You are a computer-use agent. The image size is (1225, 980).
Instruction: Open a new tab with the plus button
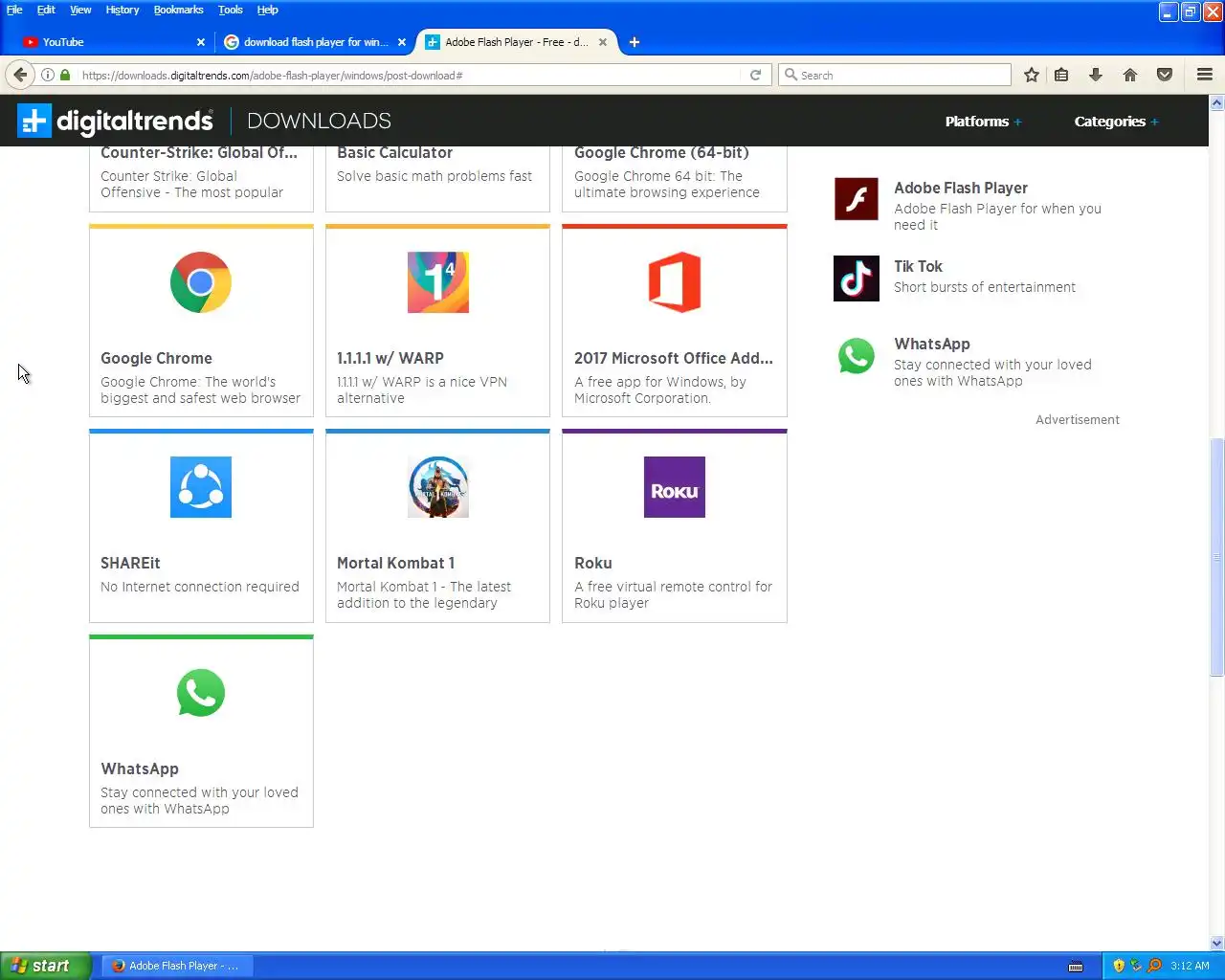point(635,42)
